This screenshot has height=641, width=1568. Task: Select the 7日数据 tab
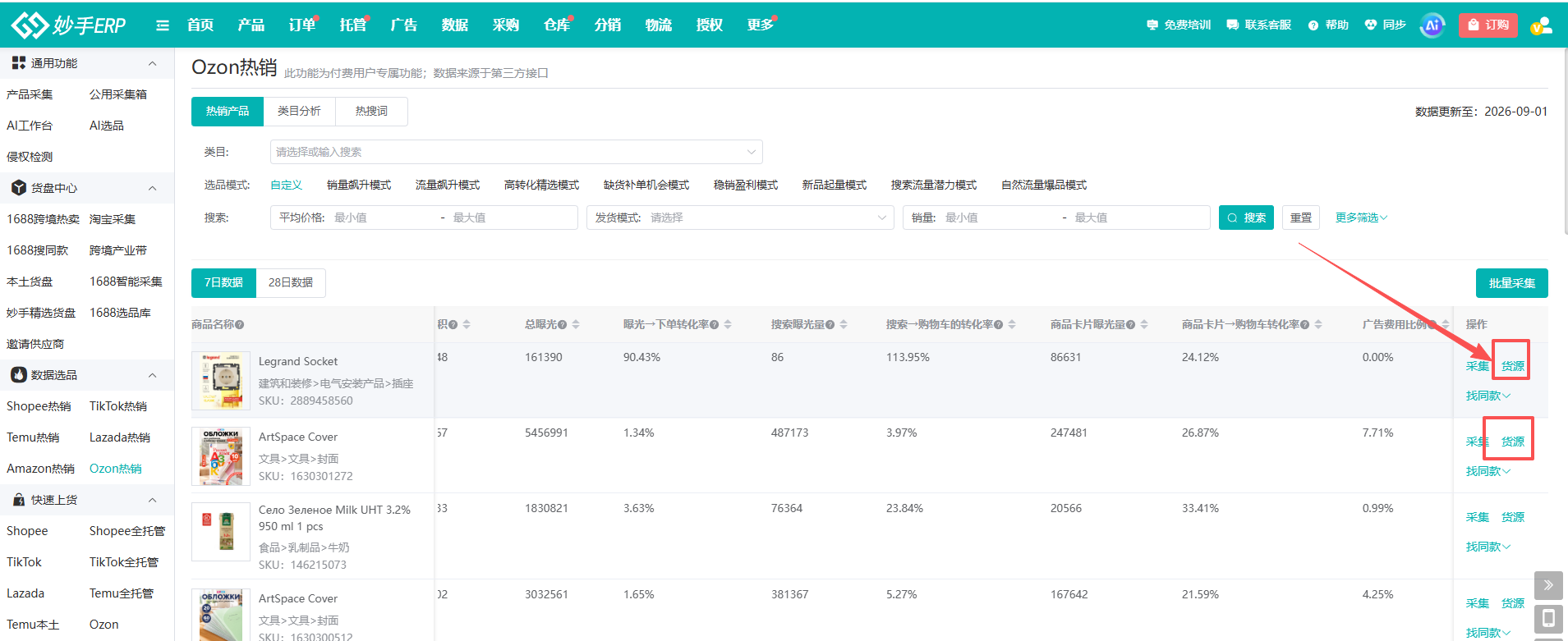point(223,282)
